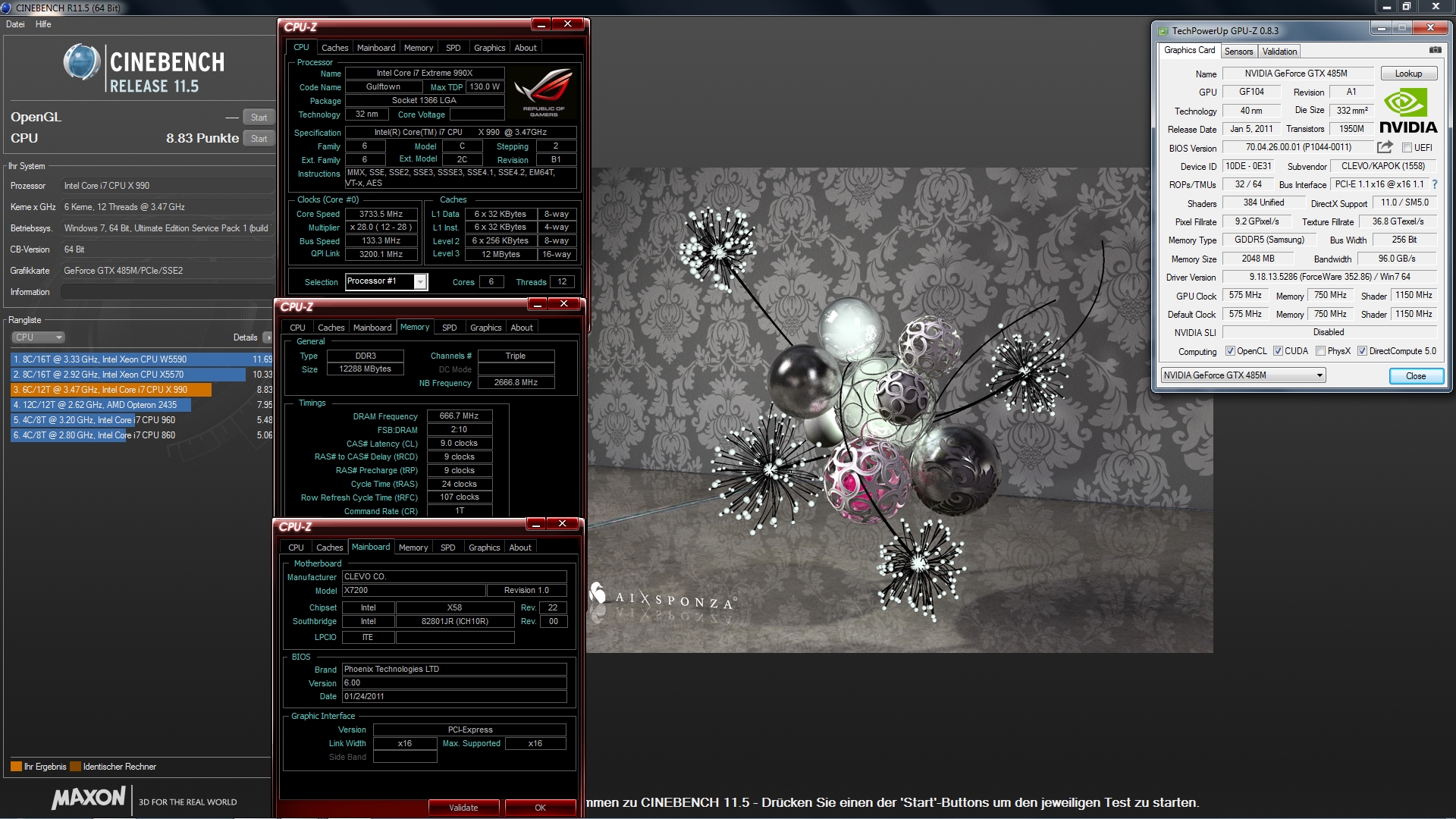Click the BIOS share/export arrow icon in GPU-Z
Viewport: 1456px width, 819px height.
click(1385, 147)
